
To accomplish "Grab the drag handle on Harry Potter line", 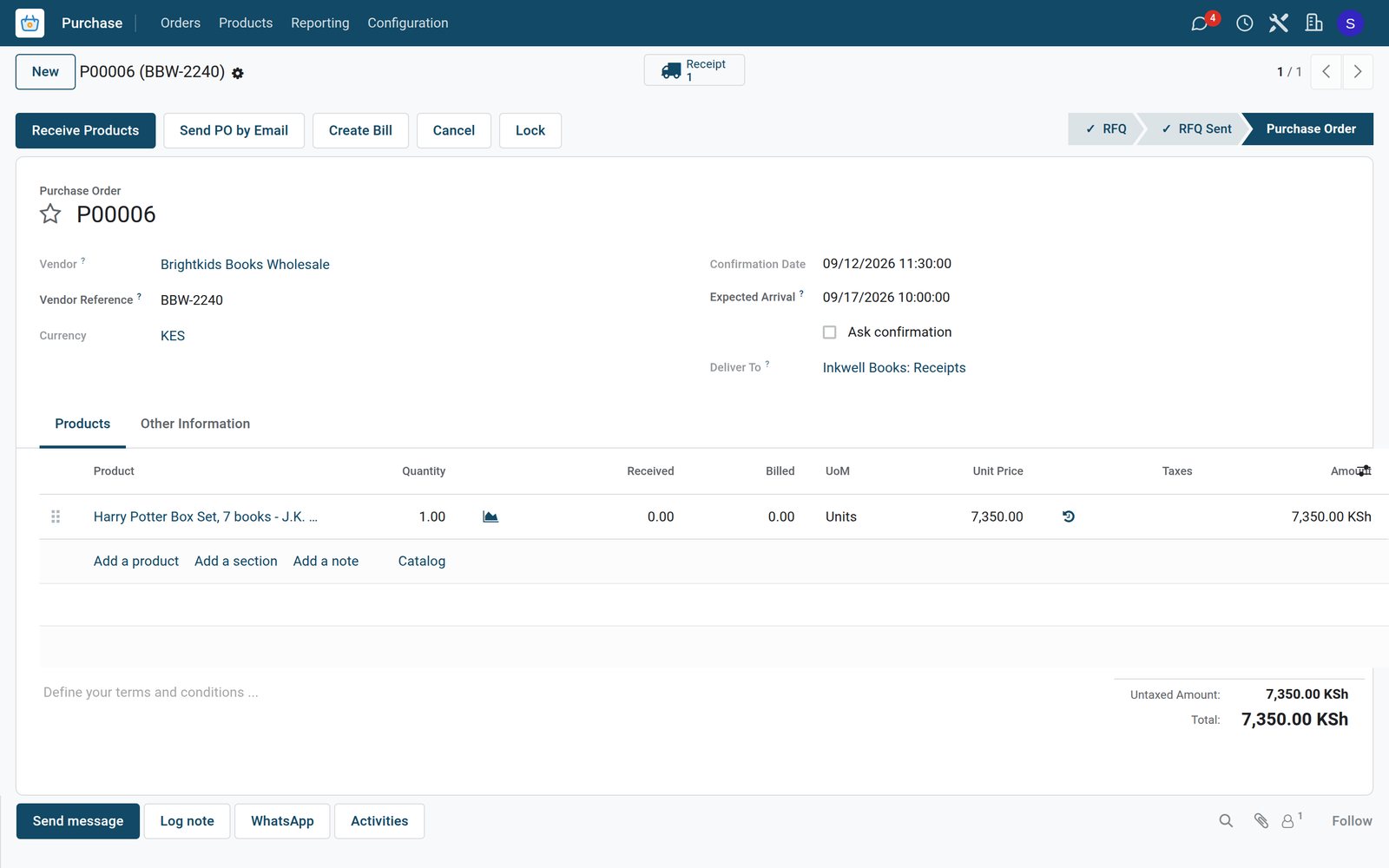I will [x=56, y=516].
